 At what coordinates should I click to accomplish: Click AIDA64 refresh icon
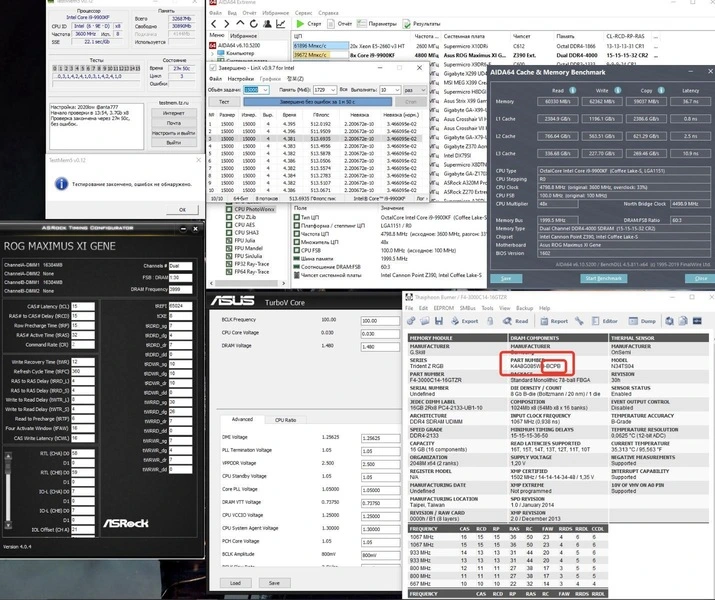[x=254, y=24]
